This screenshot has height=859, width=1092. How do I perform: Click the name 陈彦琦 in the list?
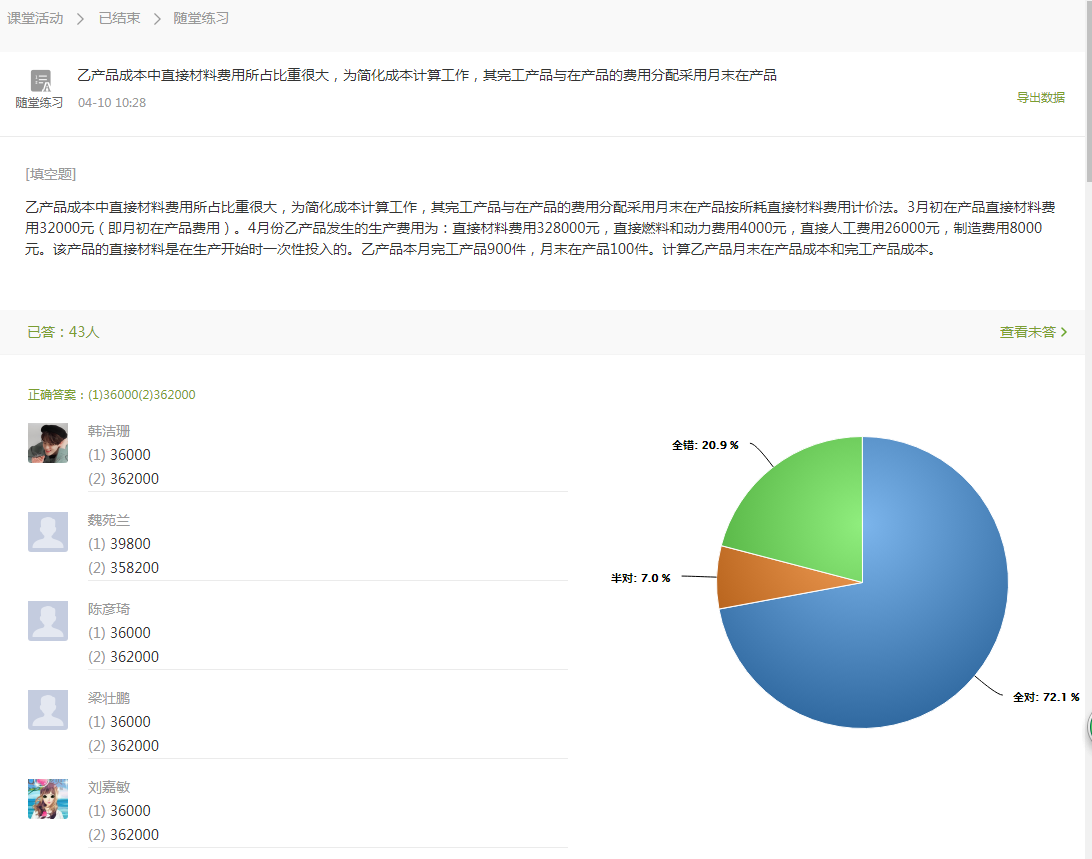109,608
